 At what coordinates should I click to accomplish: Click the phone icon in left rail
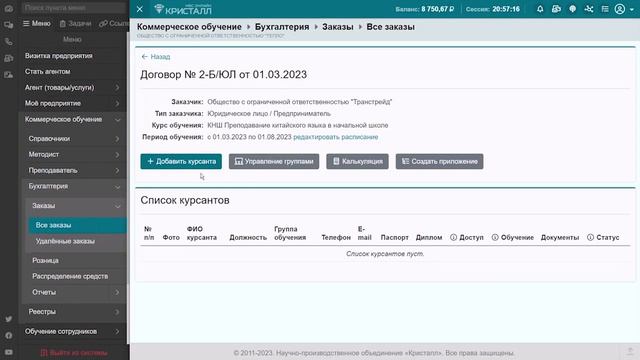click(x=9, y=42)
